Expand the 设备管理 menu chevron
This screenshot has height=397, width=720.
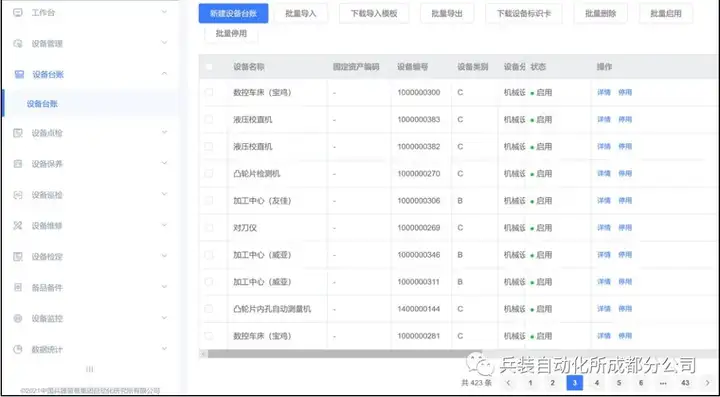click(164, 43)
